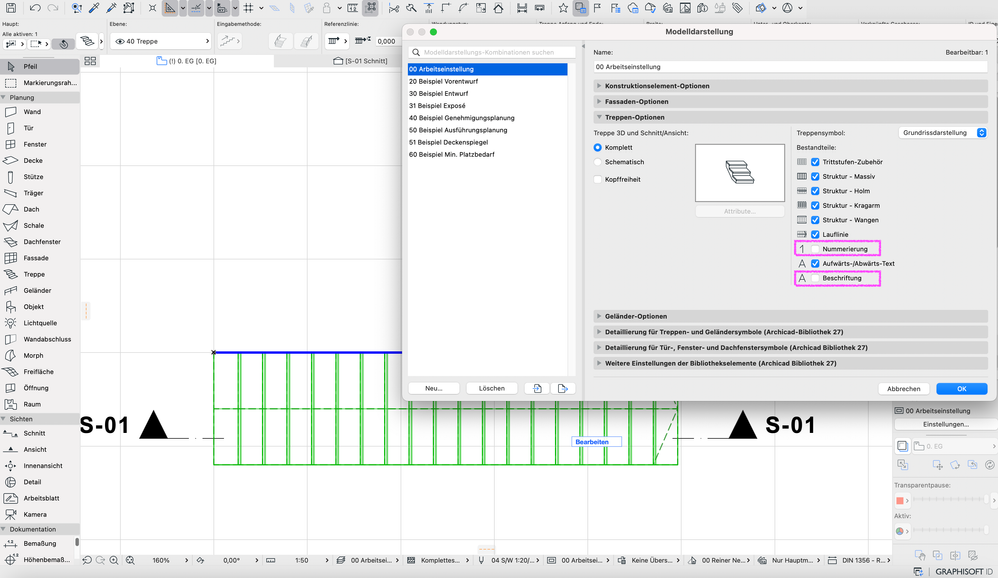Select 20 Beispiel Vorentwurf combination
Image resolution: width=998 pixels, height=578 pixels.
pyautogui.click(x=488, y=81)
